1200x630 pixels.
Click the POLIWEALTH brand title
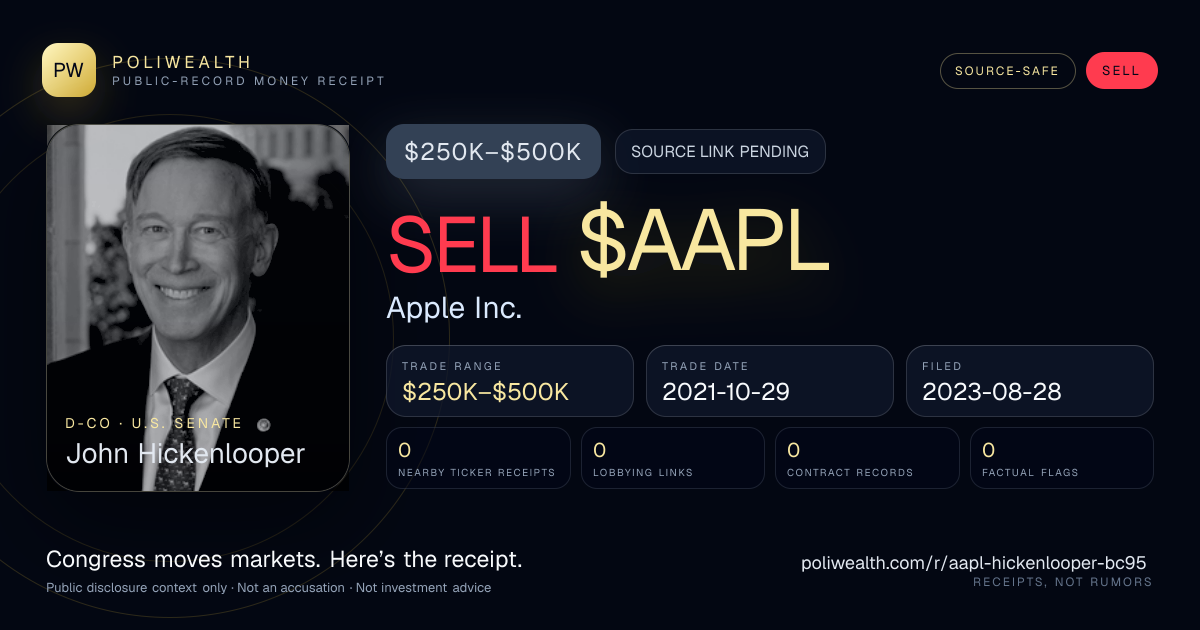coord(183,62)
